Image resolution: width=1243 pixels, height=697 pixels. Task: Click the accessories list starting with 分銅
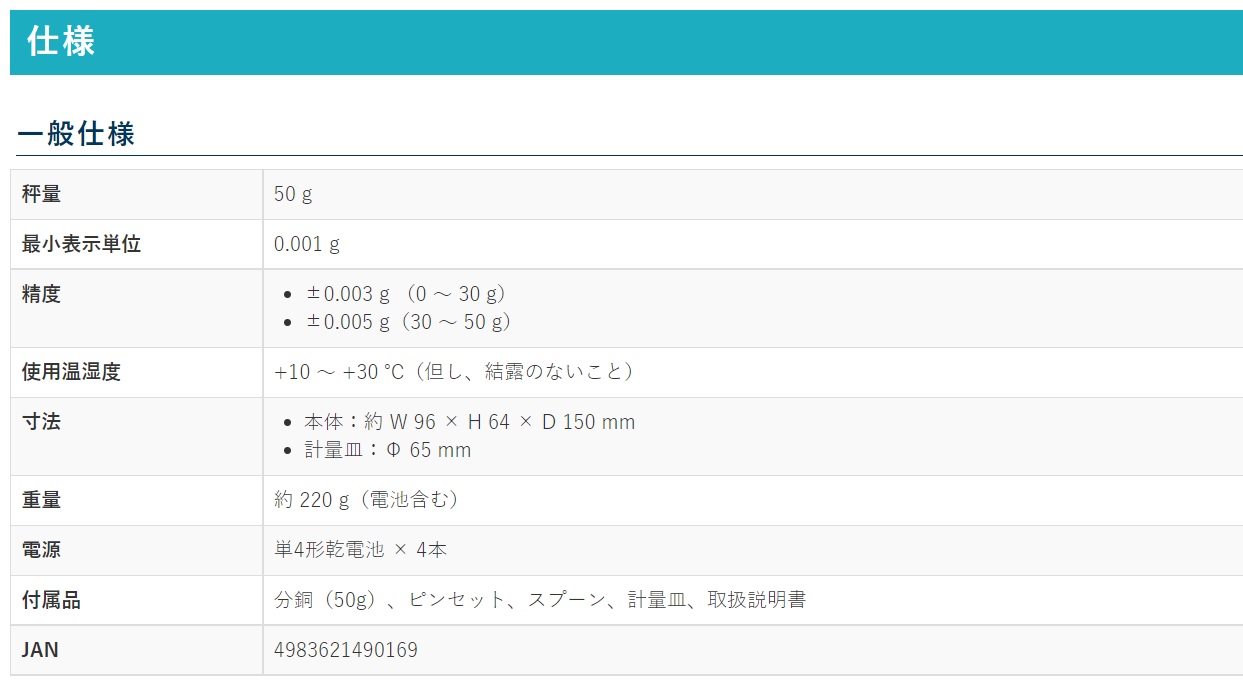click(x=540, y=600)
